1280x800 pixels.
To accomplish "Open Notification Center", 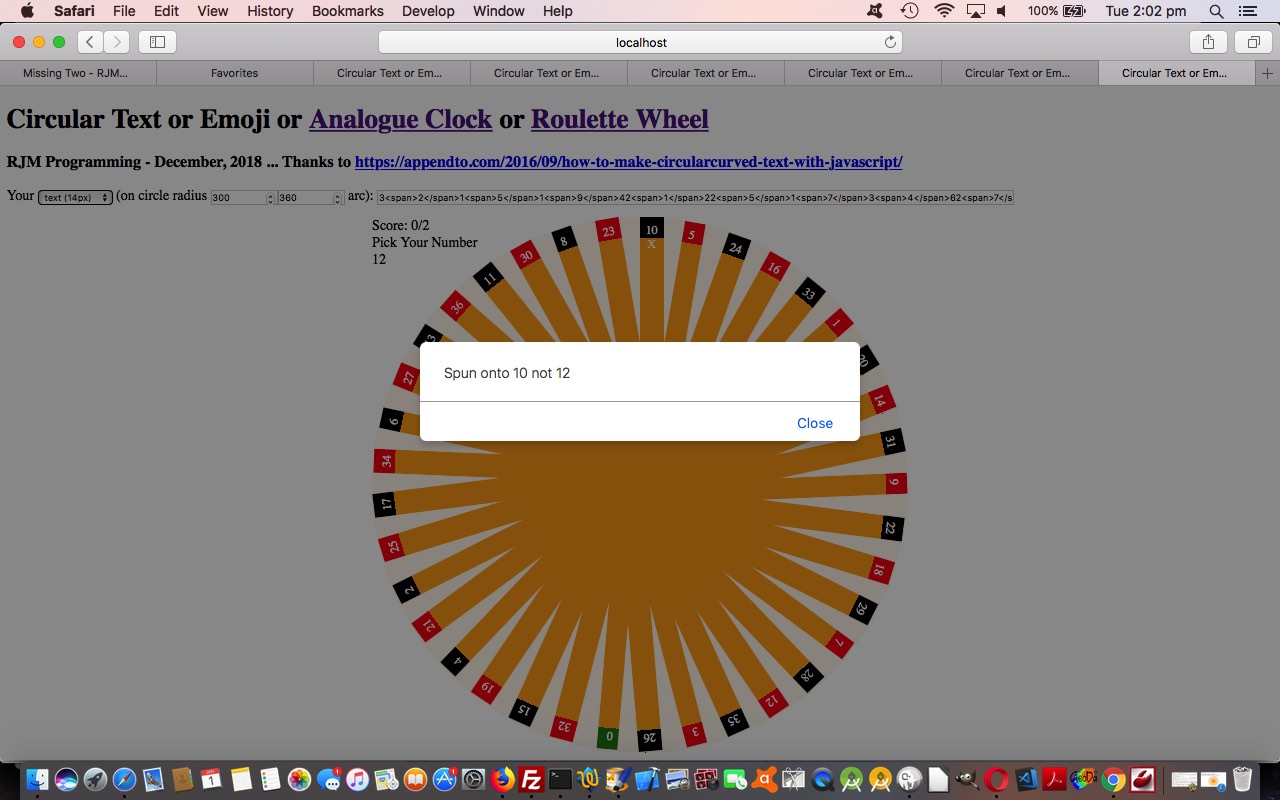I will 1246,11.
